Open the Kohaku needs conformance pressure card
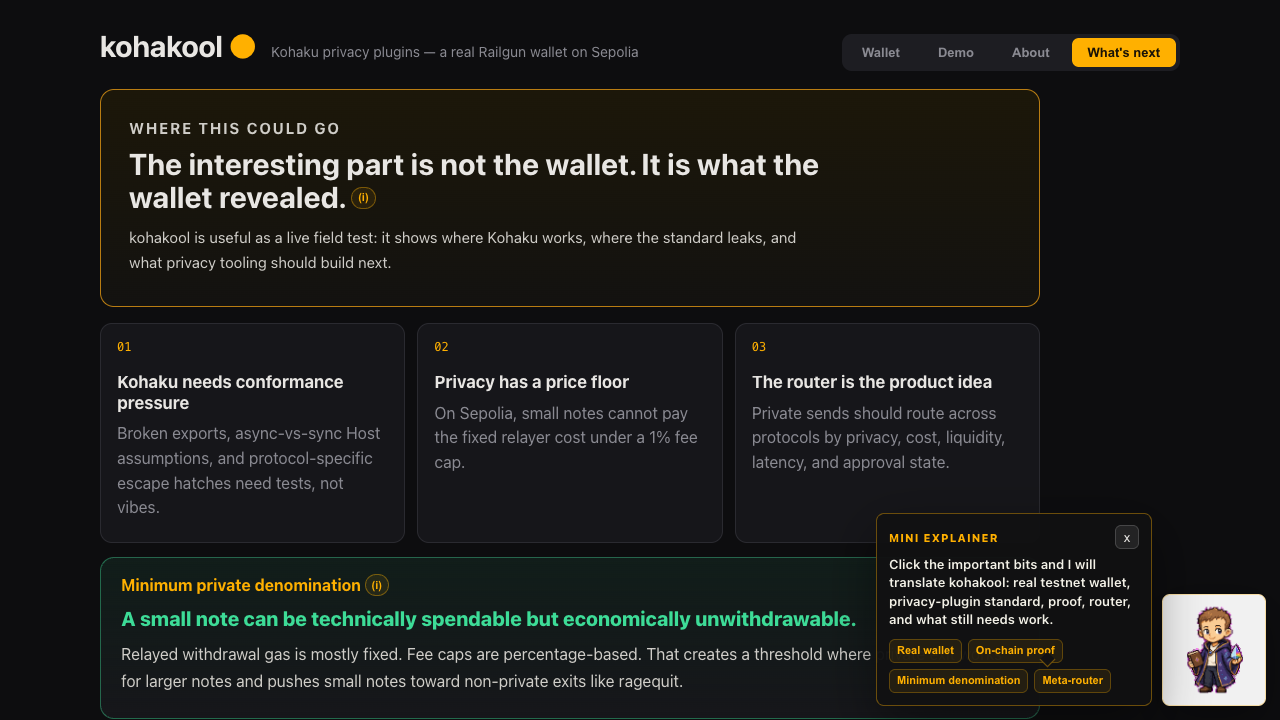The width and height of the screenshot is (1280, 720). tap(252, 433)
